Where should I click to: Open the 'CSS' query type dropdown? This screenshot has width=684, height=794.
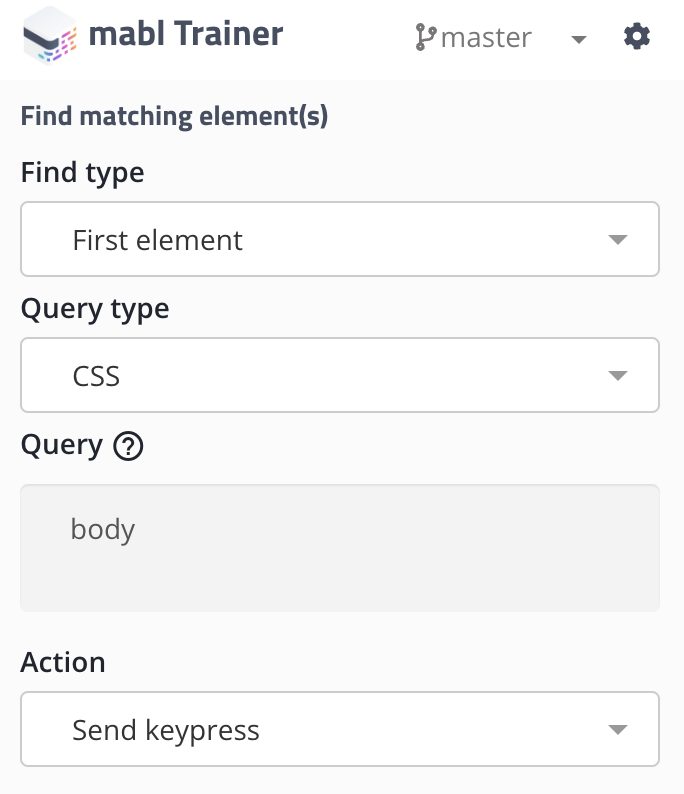[339, 376]
